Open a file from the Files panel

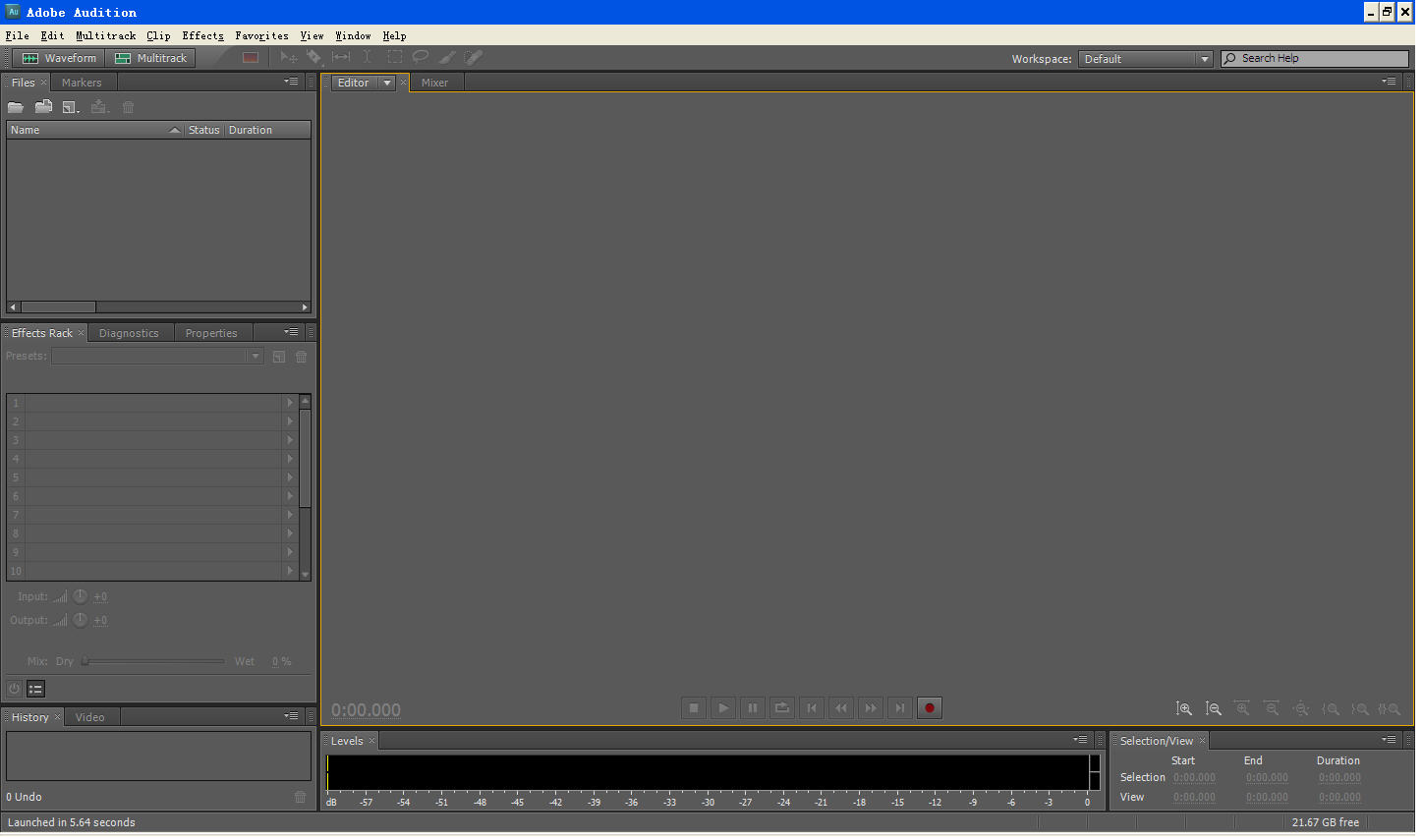(16, 107)
